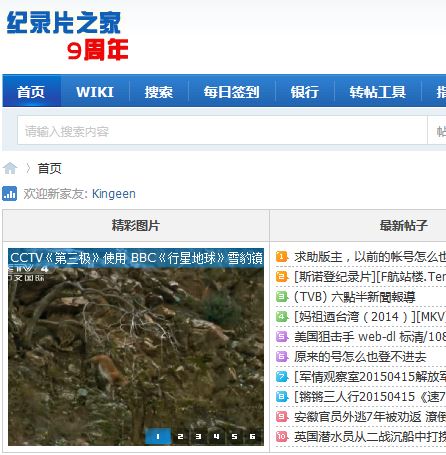Select slideshow page number 3

(x=198, y=436)
